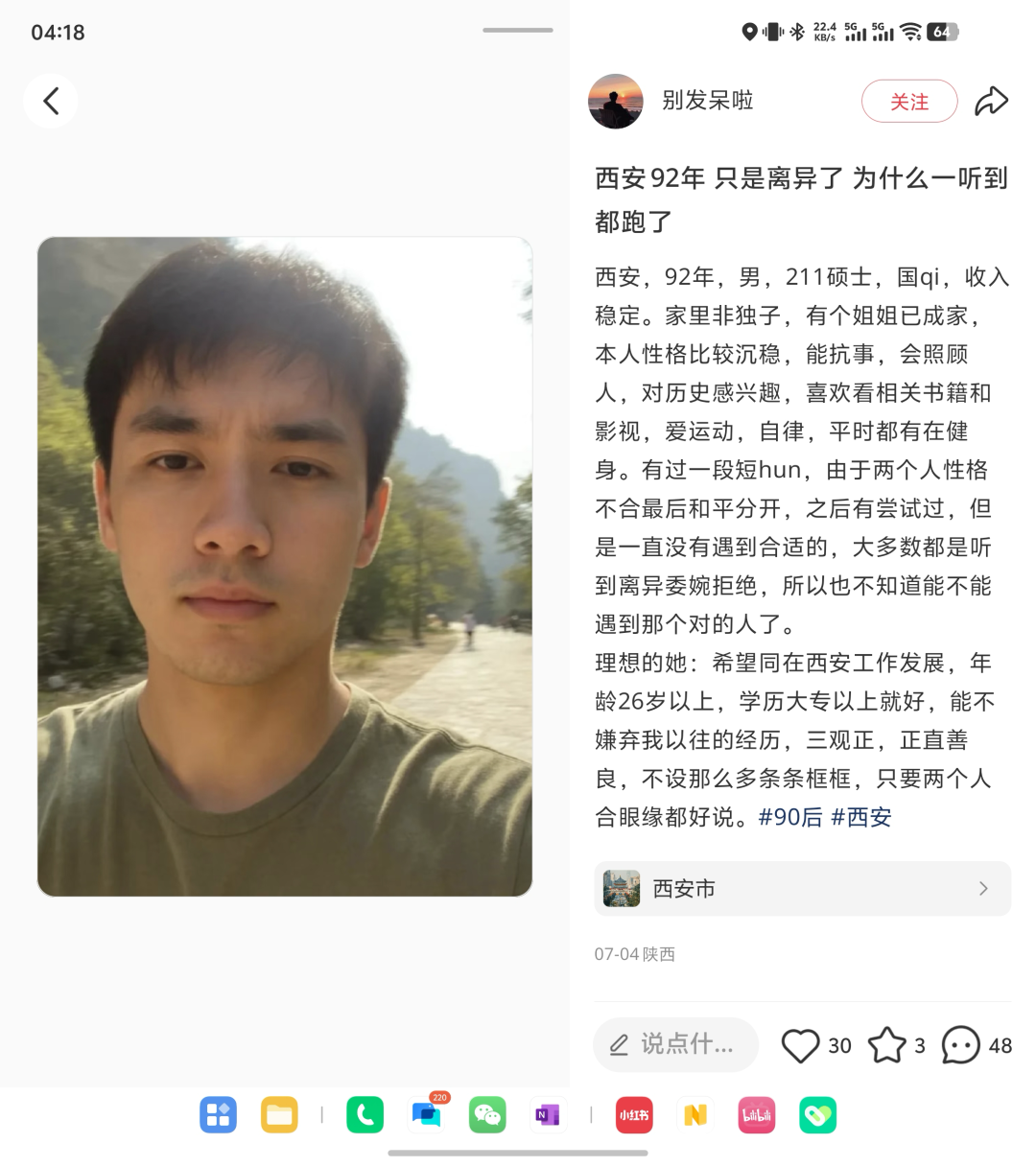
Task: Open the share arrow icon
Action: click(x=991, y=101)
